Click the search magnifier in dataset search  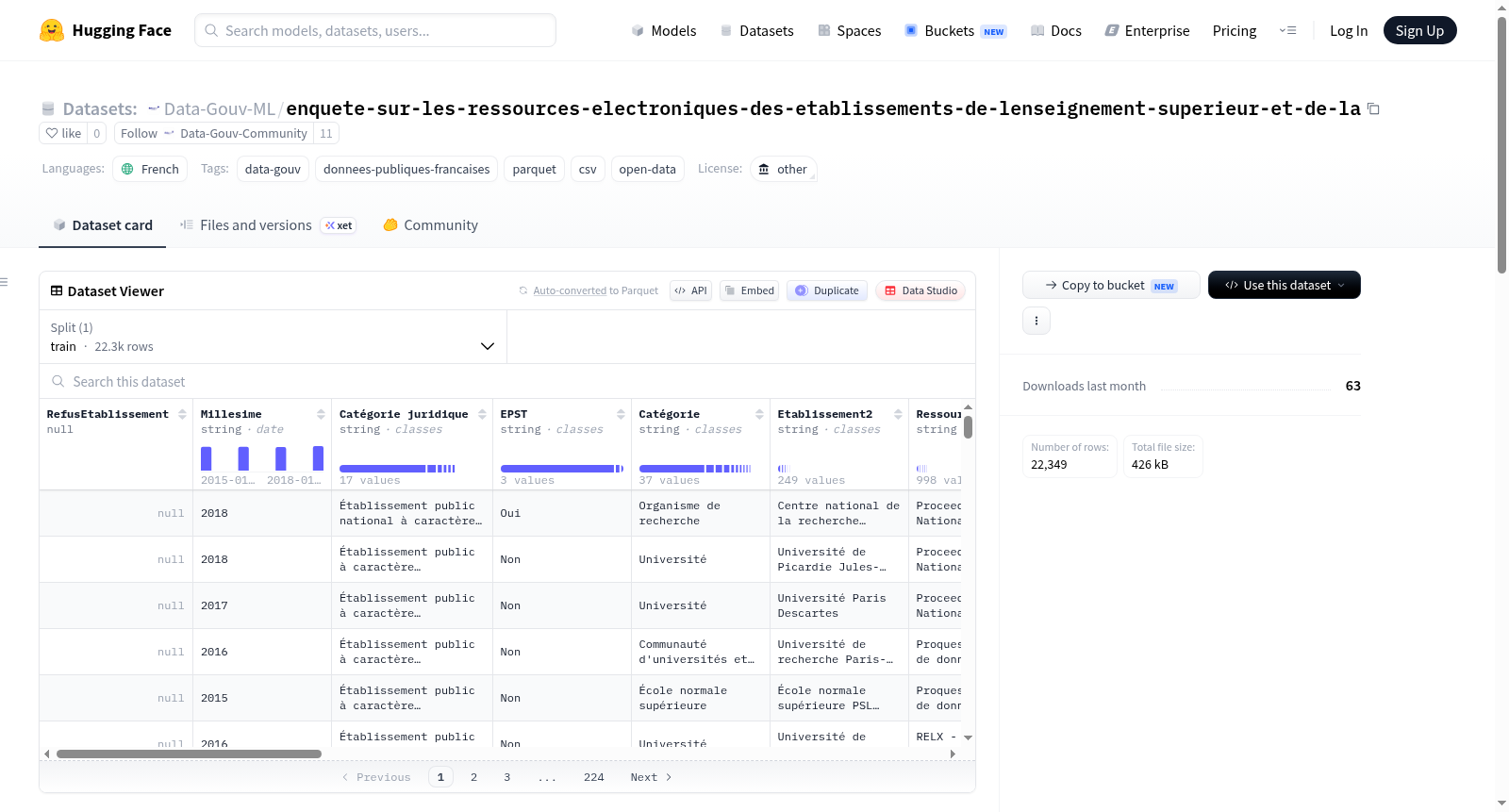(58, 382)
